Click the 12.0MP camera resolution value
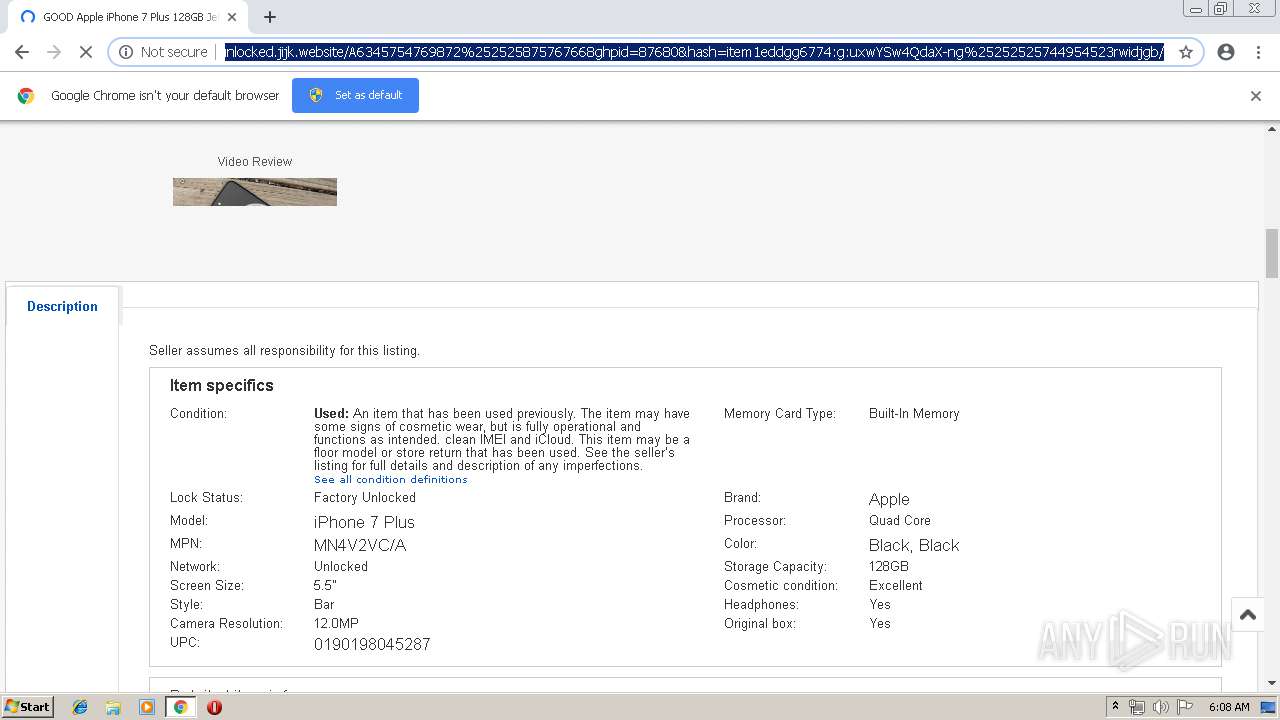Viewport: 1280px width, 720px height. click(x=336, y=623)
